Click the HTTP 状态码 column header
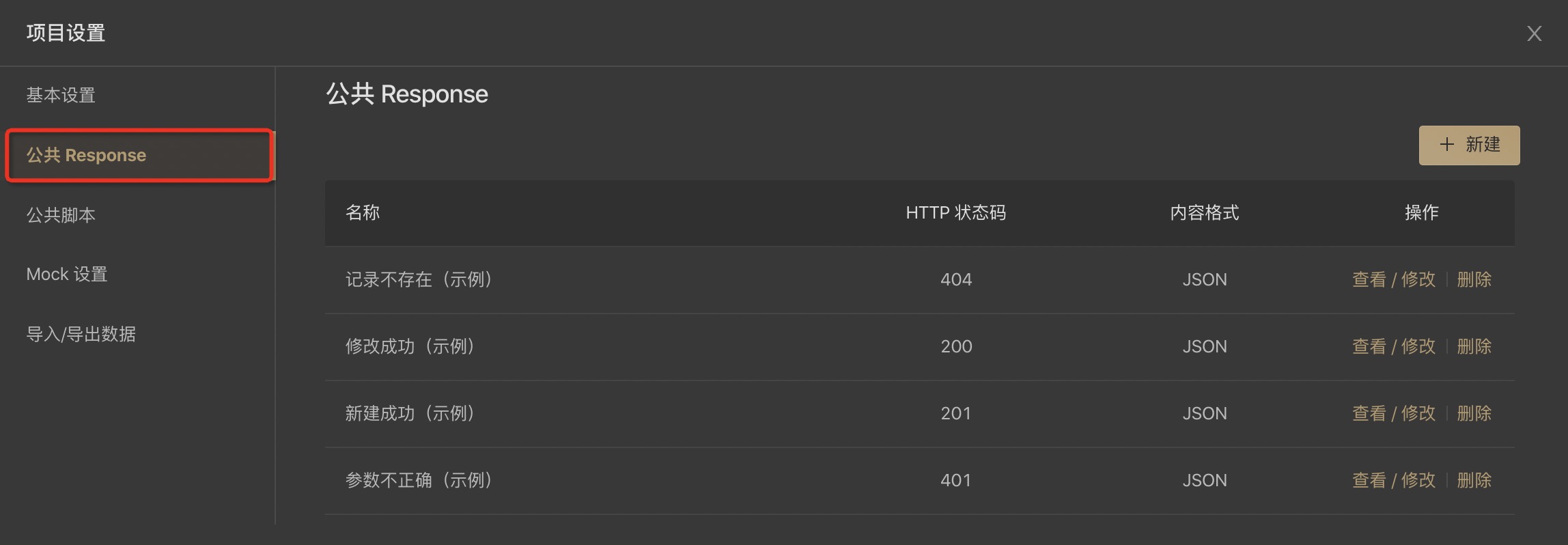 point(955,212)
